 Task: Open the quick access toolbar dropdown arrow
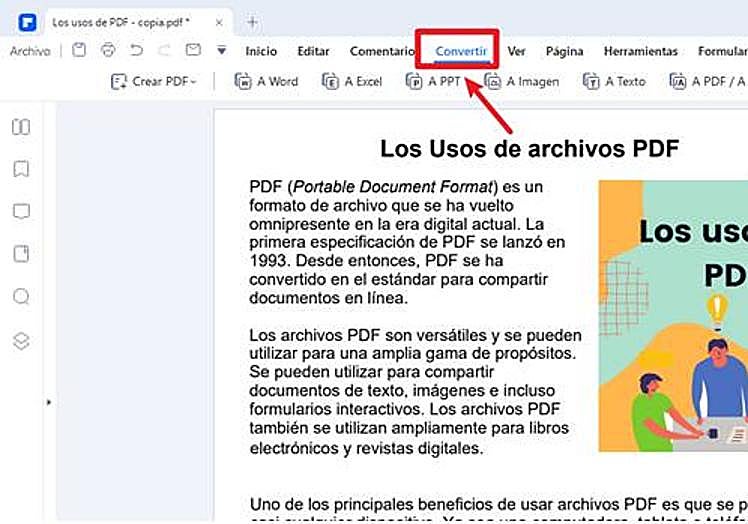pyautogui.click(x=221, y=51)
